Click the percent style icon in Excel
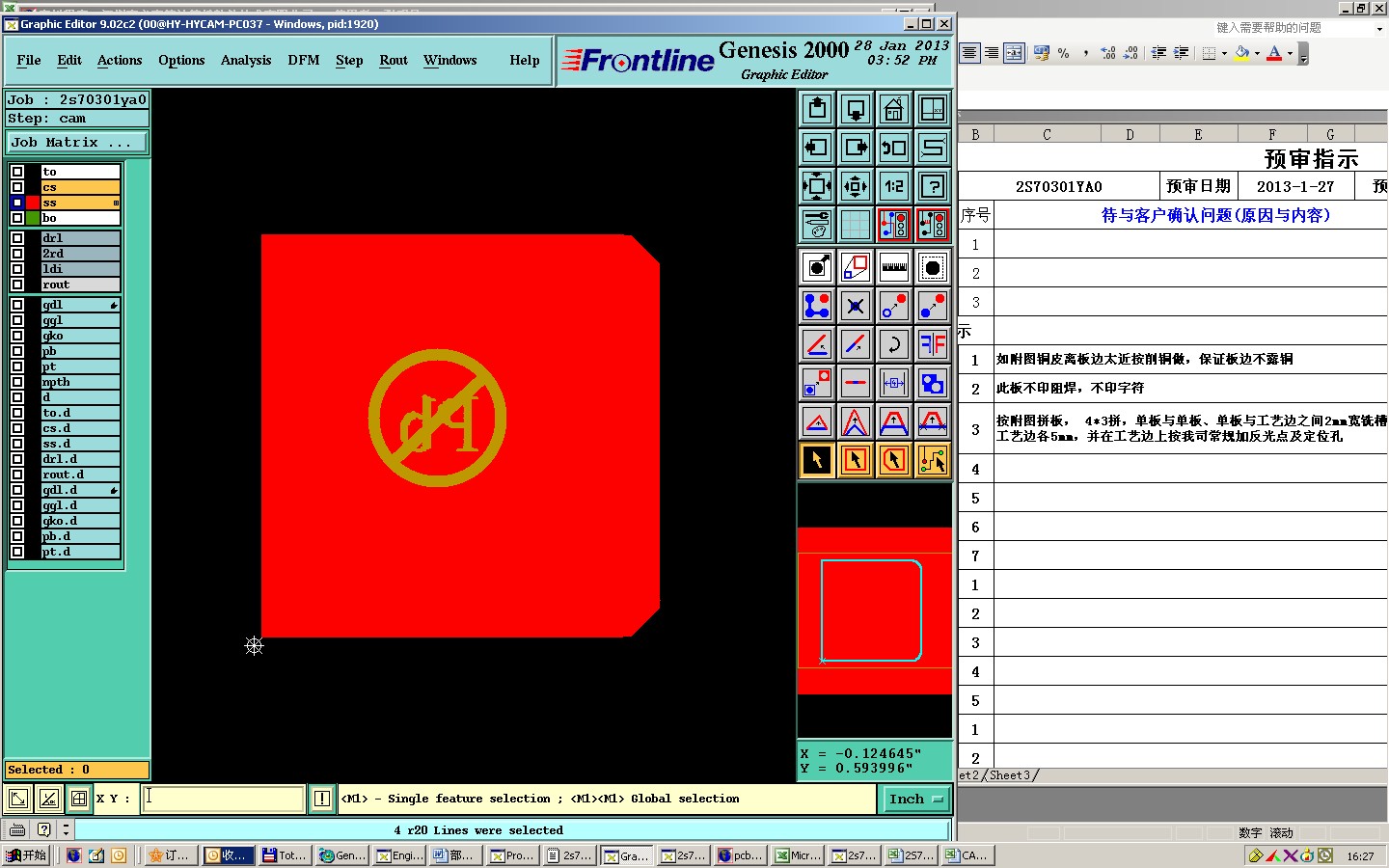This screenshot has height=868, width=1389. pyautogui.click(x=1063, y=54)
